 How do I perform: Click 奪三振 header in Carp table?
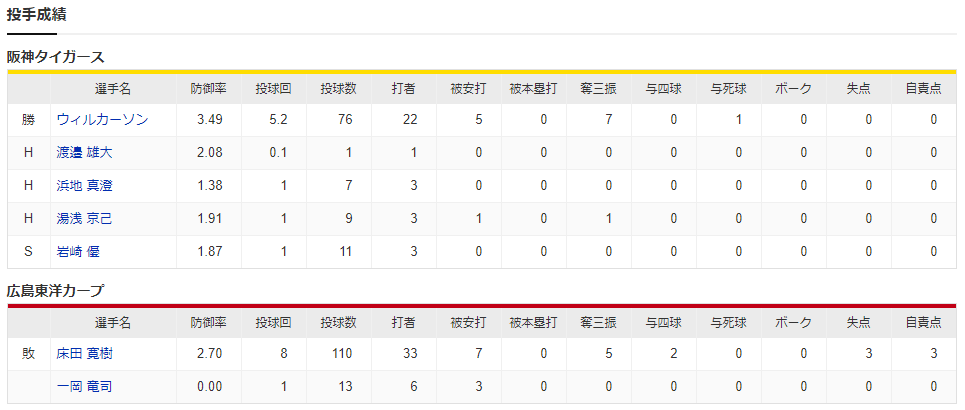click(x=598, y=323)
